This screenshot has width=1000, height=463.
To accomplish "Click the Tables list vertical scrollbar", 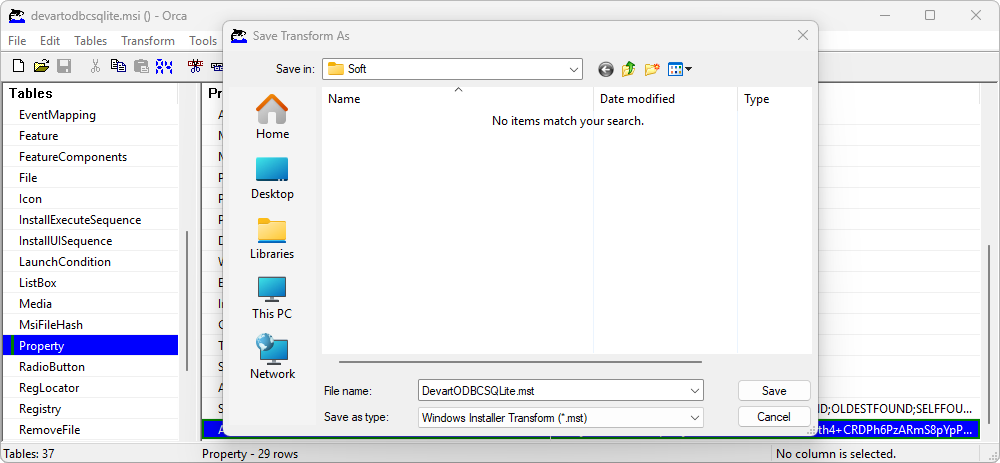I will [187, 300].
